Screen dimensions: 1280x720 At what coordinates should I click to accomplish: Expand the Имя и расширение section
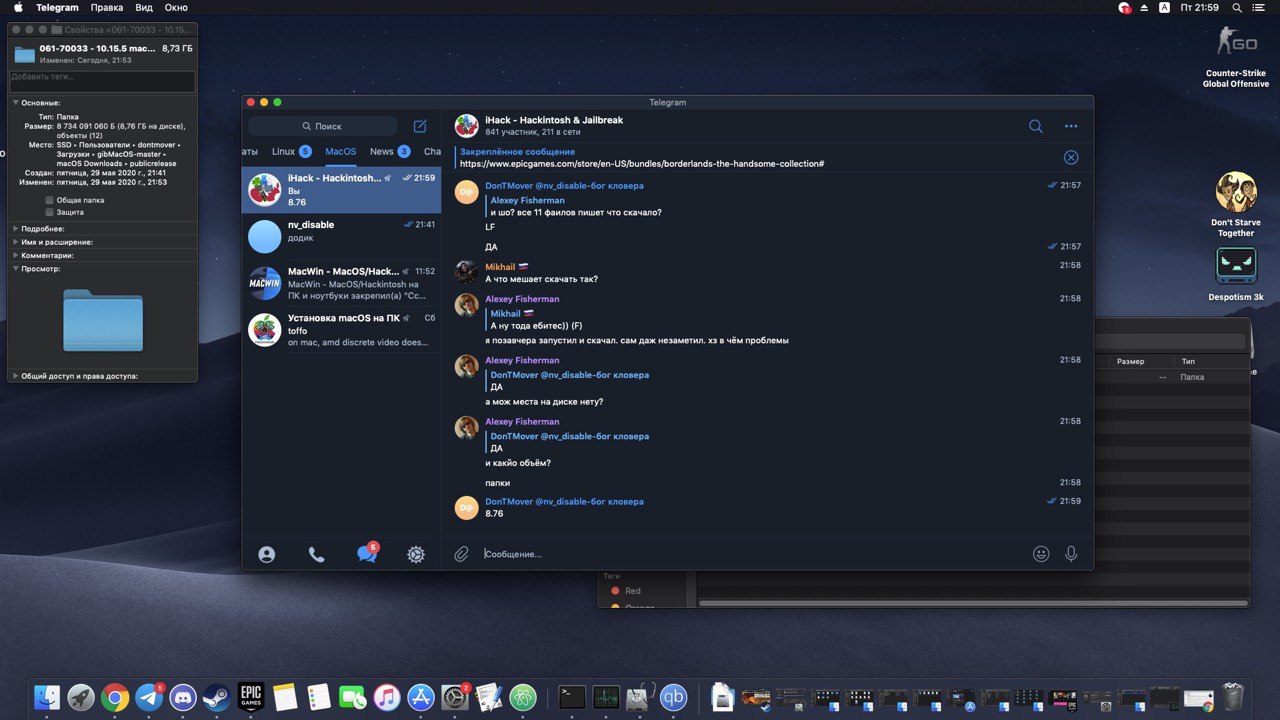15,242
